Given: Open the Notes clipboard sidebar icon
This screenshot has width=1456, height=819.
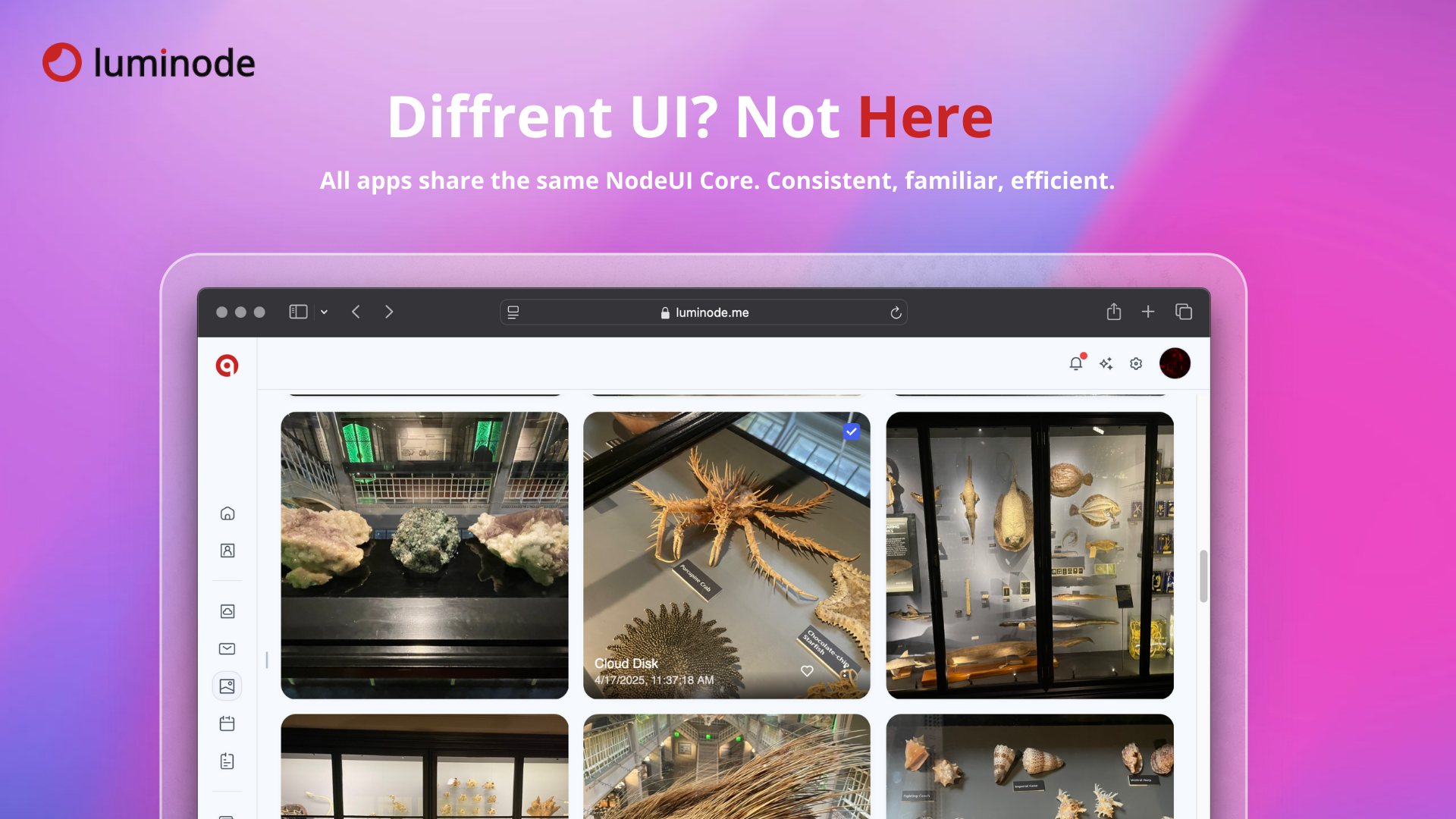Looking at the screenshot, I should [x=227, y=761].
